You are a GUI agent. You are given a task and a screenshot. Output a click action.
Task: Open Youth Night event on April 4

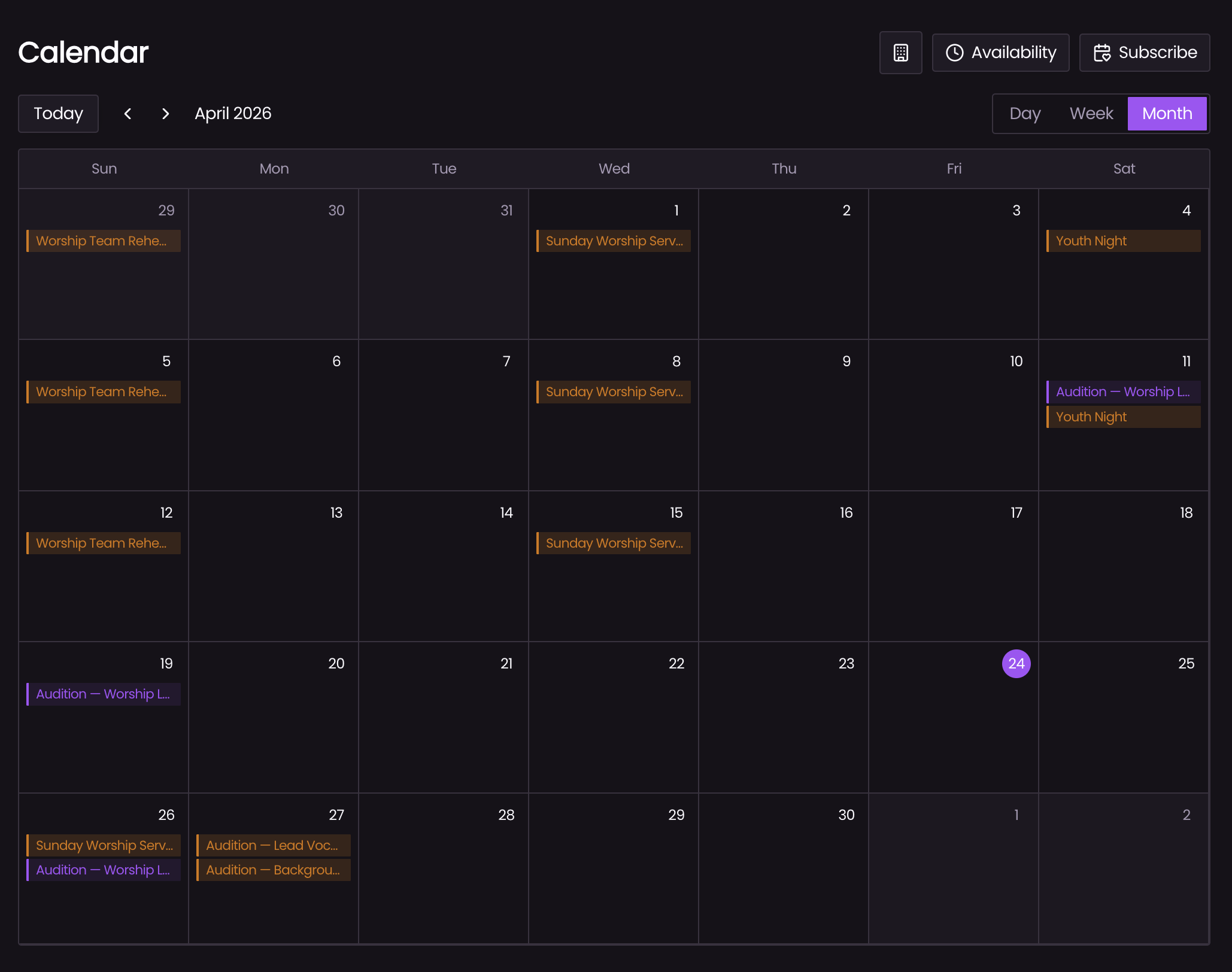coord(1123,241)
